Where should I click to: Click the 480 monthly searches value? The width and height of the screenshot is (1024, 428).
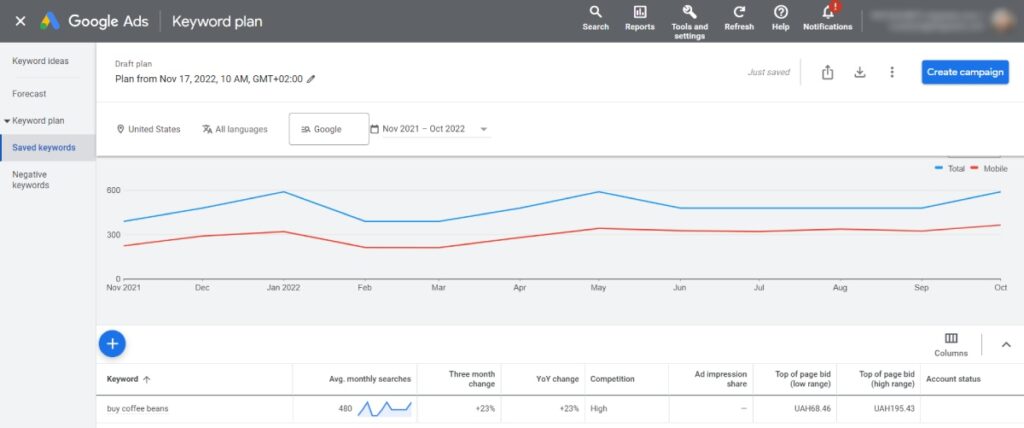pyautogui.click(x=345, y=409)
